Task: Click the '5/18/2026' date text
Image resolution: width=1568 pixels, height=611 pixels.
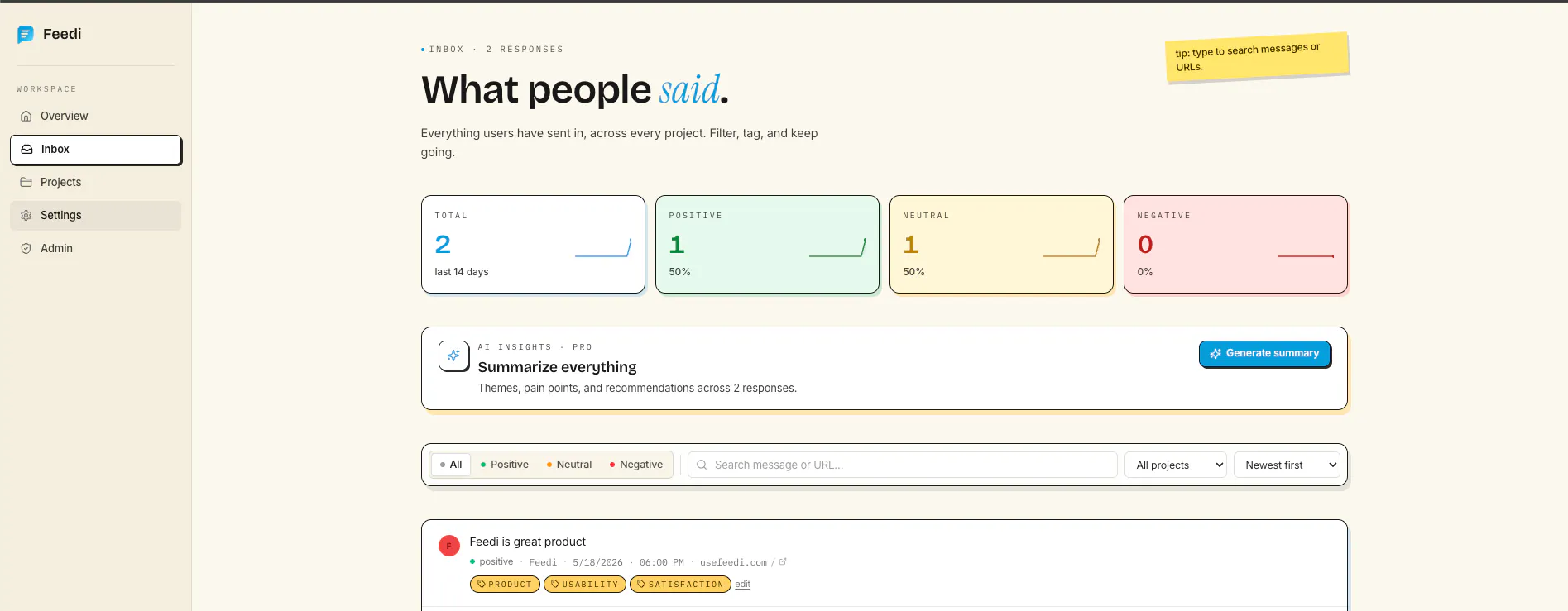Action: (x=597, y=563)
